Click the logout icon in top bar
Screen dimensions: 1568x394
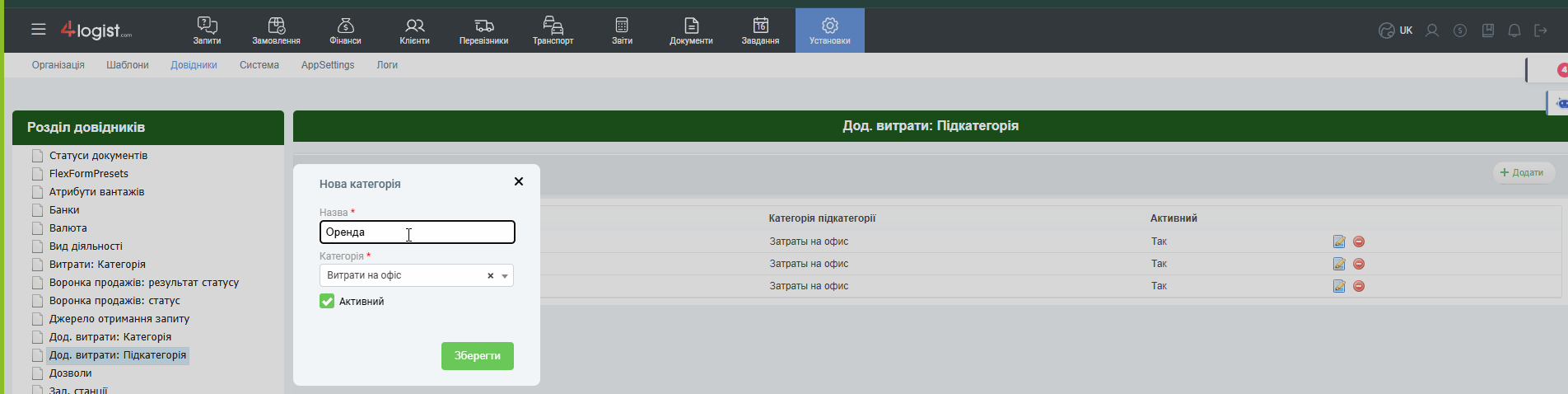pos(1541,30)
